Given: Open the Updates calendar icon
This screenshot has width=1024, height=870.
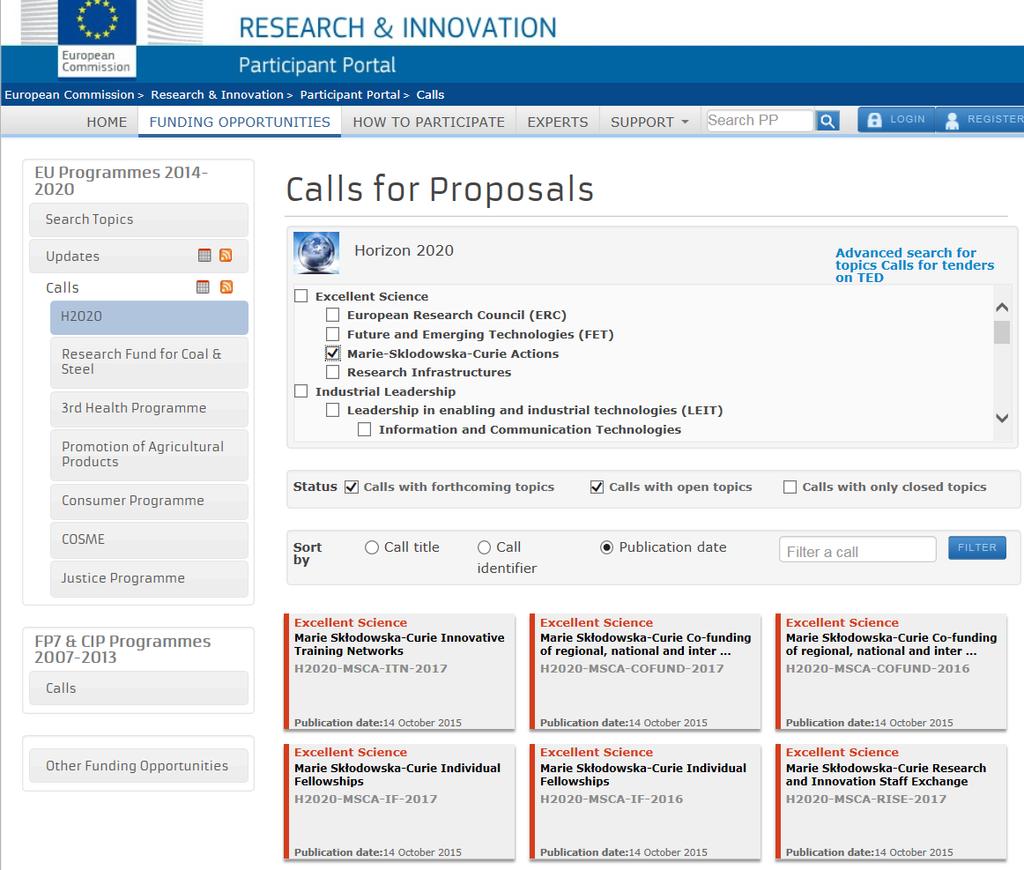Looking at the screenshot, I should click(x=204, y=255).
